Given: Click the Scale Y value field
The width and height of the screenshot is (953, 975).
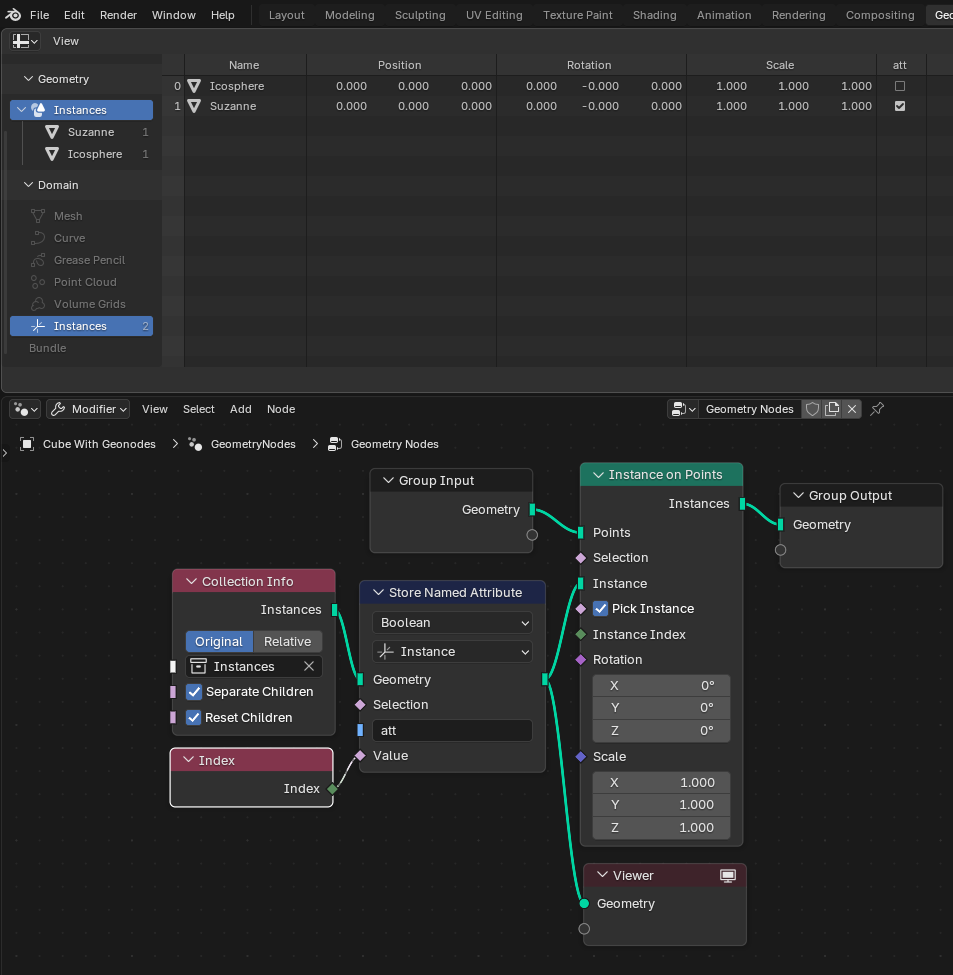Looking at the screenshot, I should pyautogui.click(x=661, y=805).
